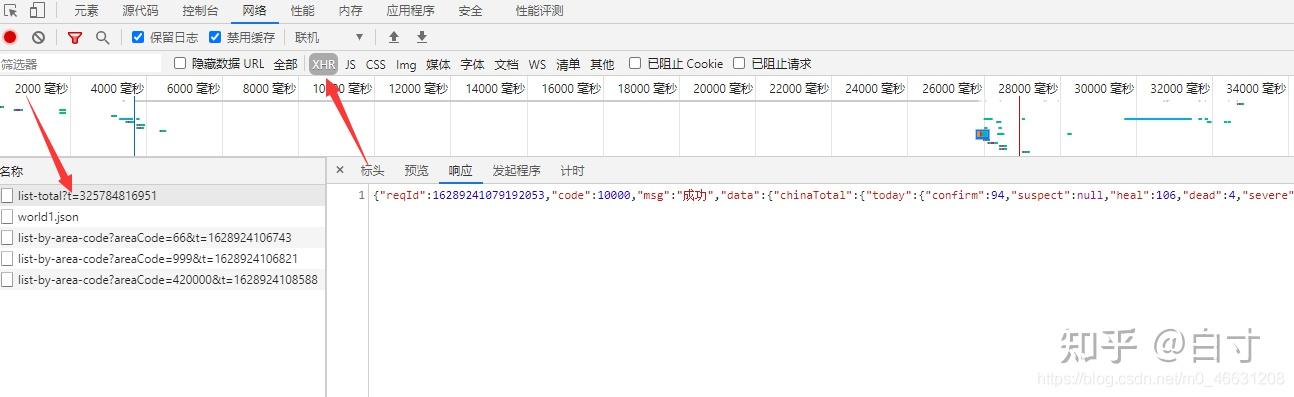Click the export HAR download arrow
The width and height of the screenshot is (1294, 397).
pyautogui.click(x=422, y=37)
